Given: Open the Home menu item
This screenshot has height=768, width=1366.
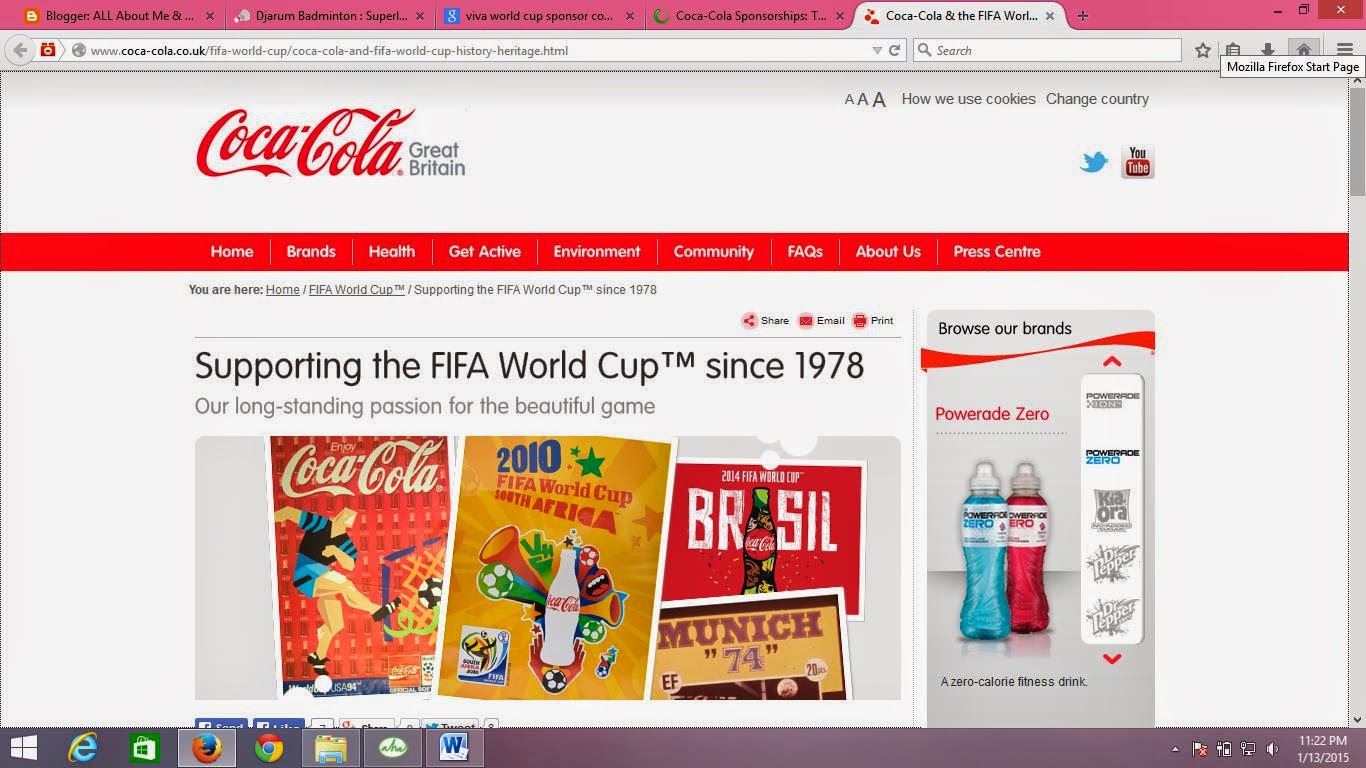Looking at the screenshot, I should pos(232,252).
